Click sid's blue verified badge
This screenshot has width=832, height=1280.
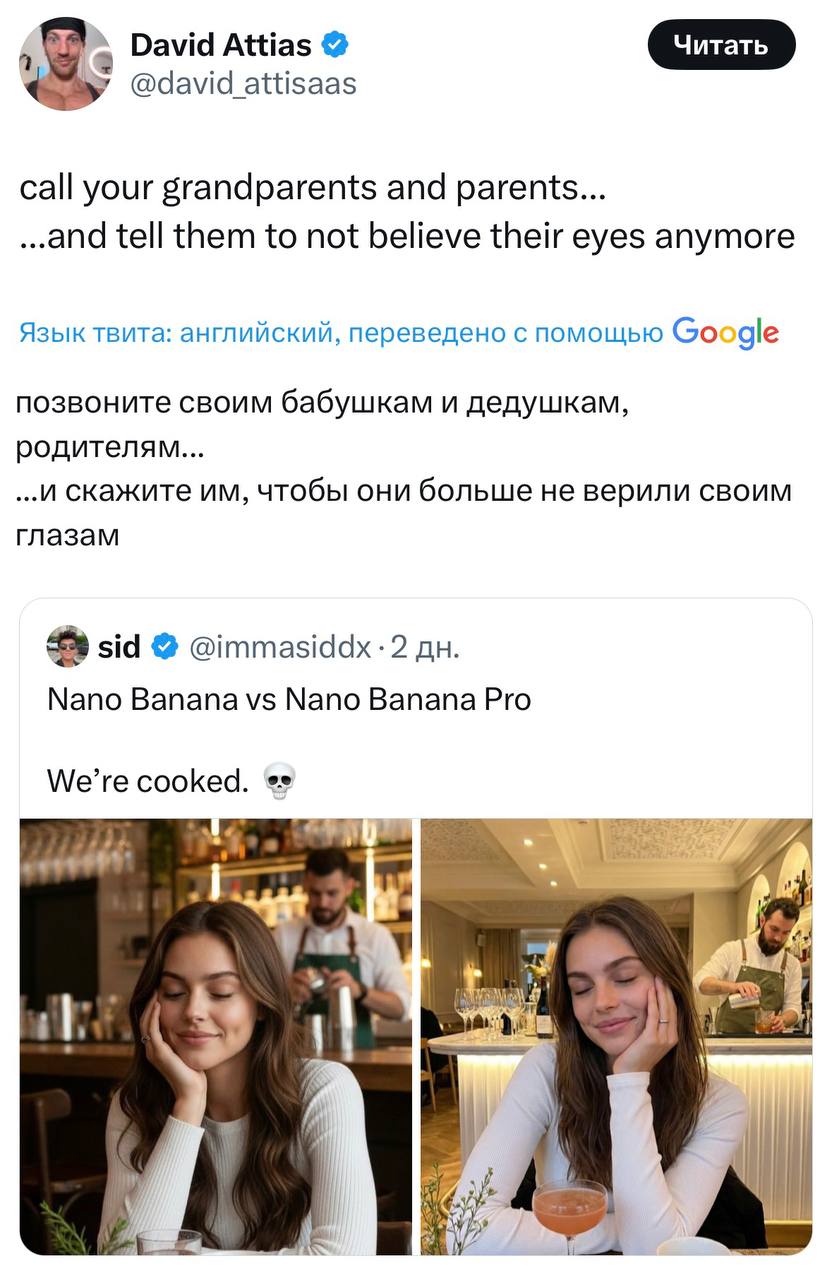(x=164, y=647)
